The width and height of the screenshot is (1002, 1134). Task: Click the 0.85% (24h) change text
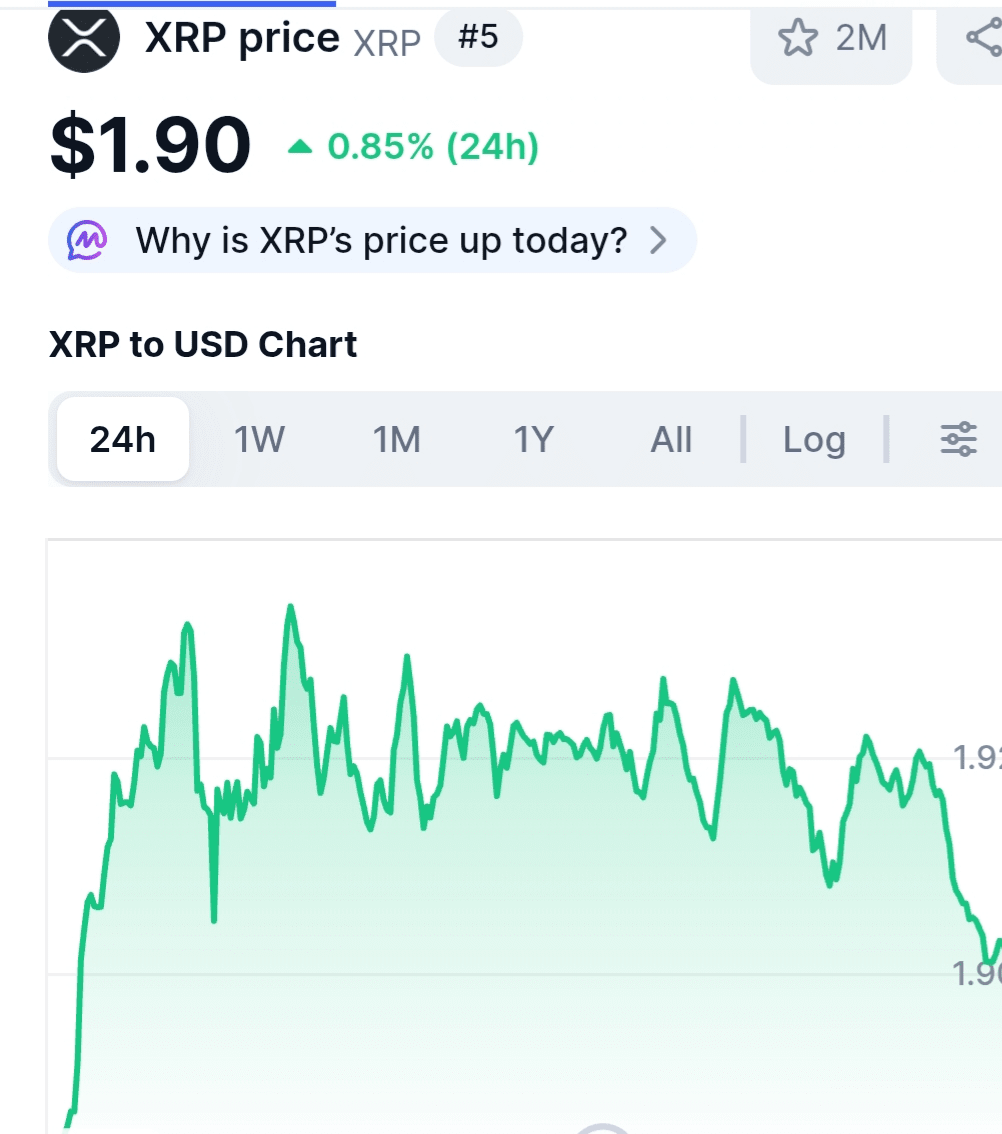coord(433,148)
